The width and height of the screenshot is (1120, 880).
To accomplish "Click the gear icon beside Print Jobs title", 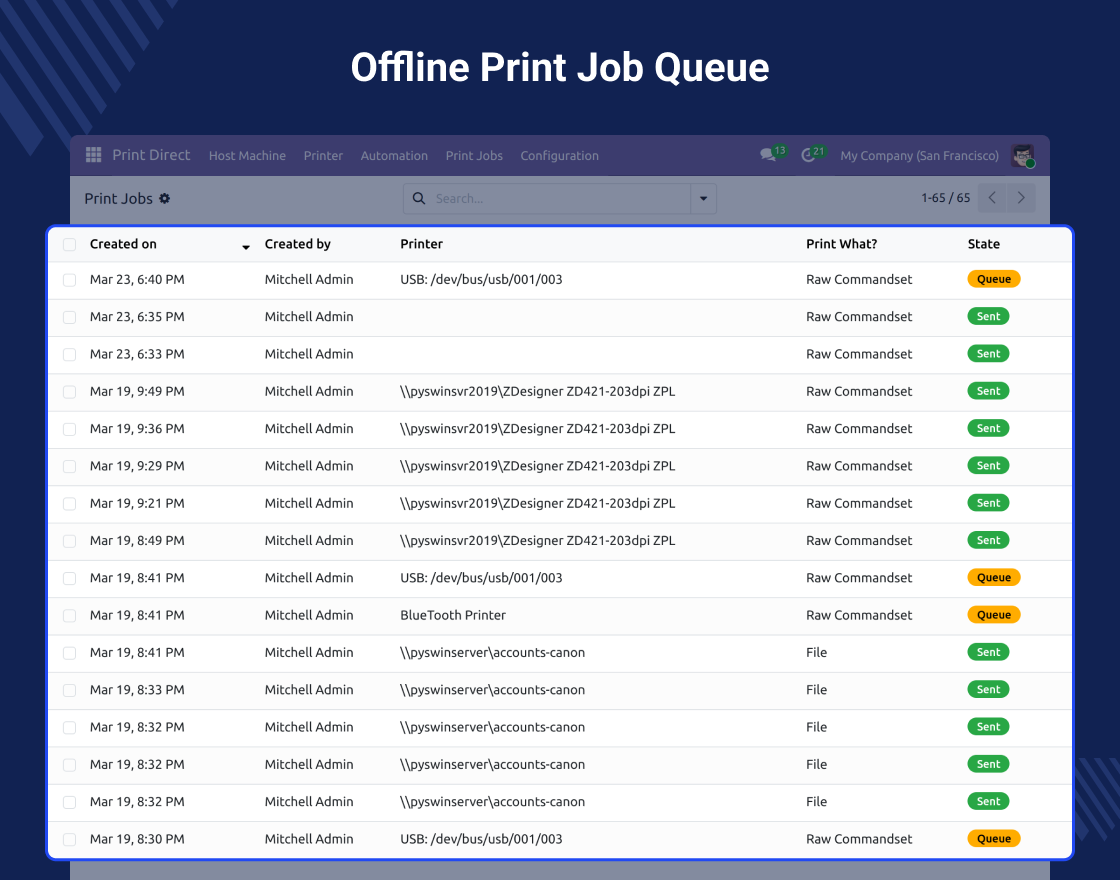I will [x=165, y=199].
